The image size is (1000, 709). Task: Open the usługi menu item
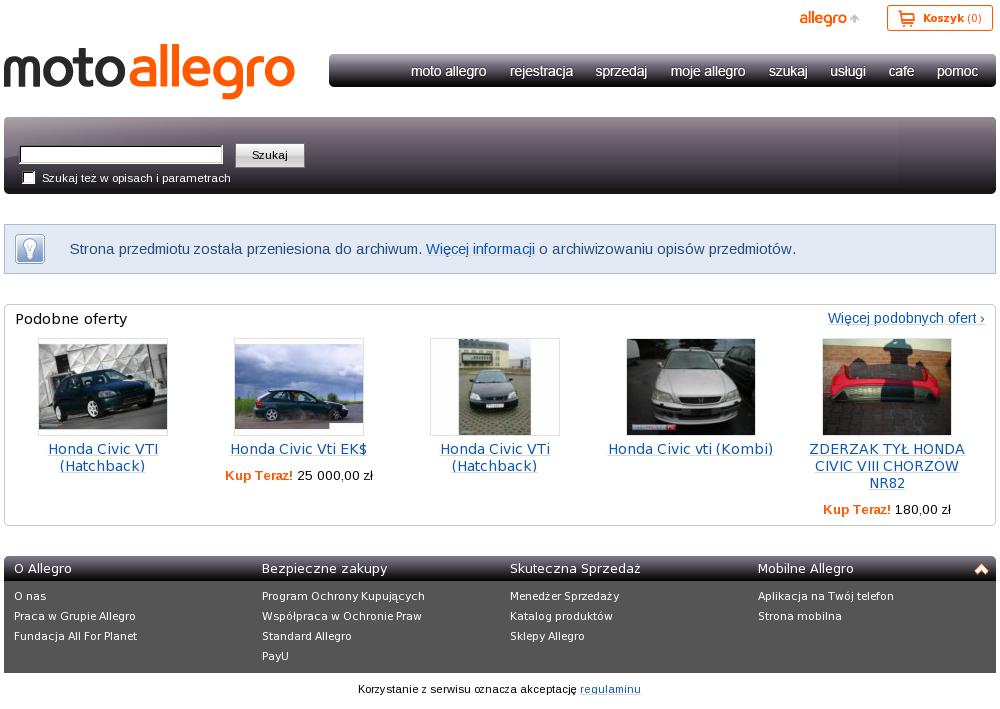click(x=848, y=71)
